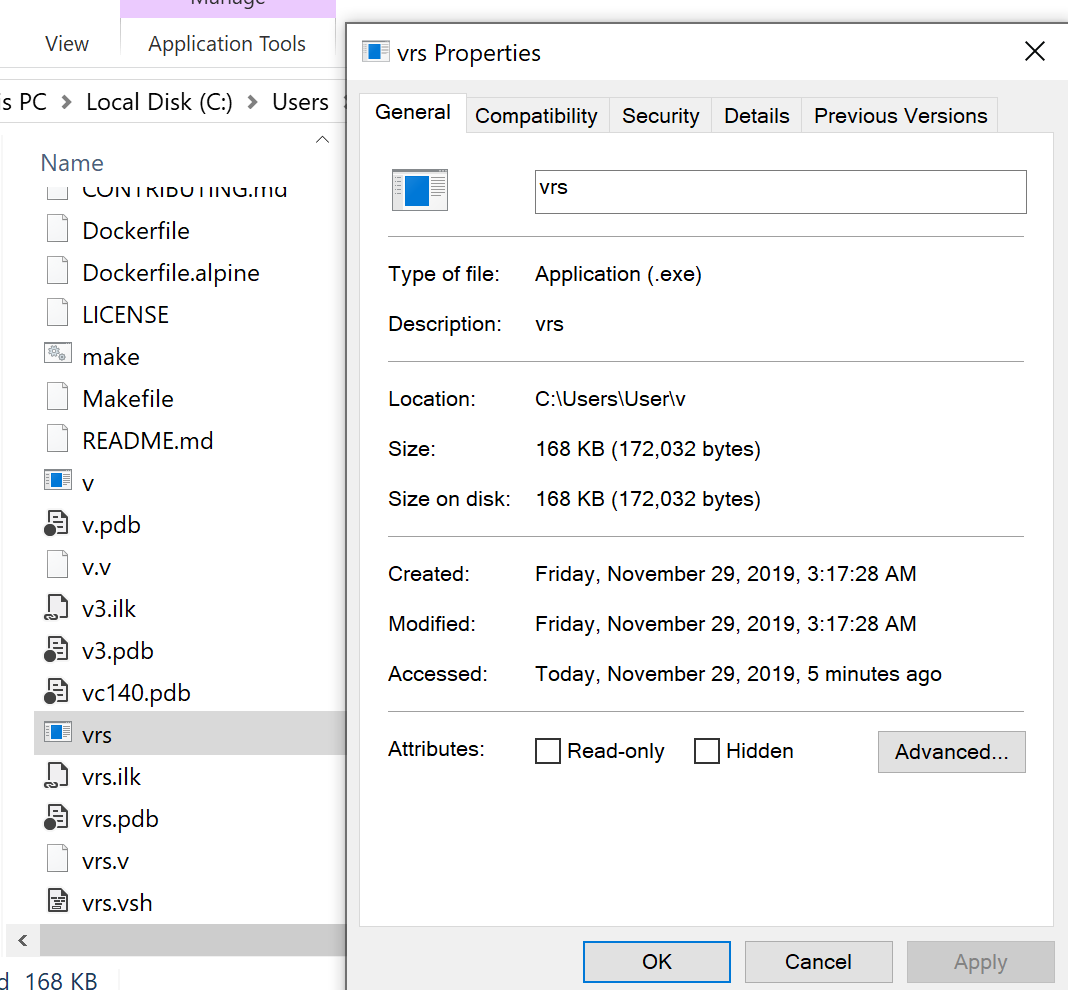This screenshot has height=990, width=1068.
Task: Open the Details tab
Action: click(757, 116)
